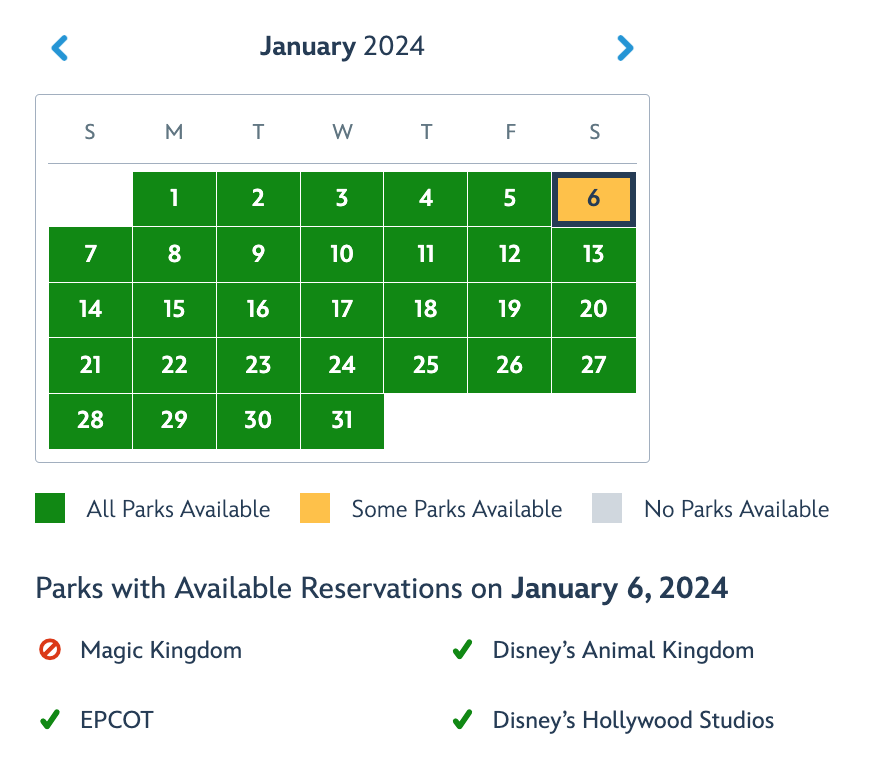This screenshot has height=774, width=886.
Task: Click EPCOT green checkmark icon
Action: click(49, 720)
